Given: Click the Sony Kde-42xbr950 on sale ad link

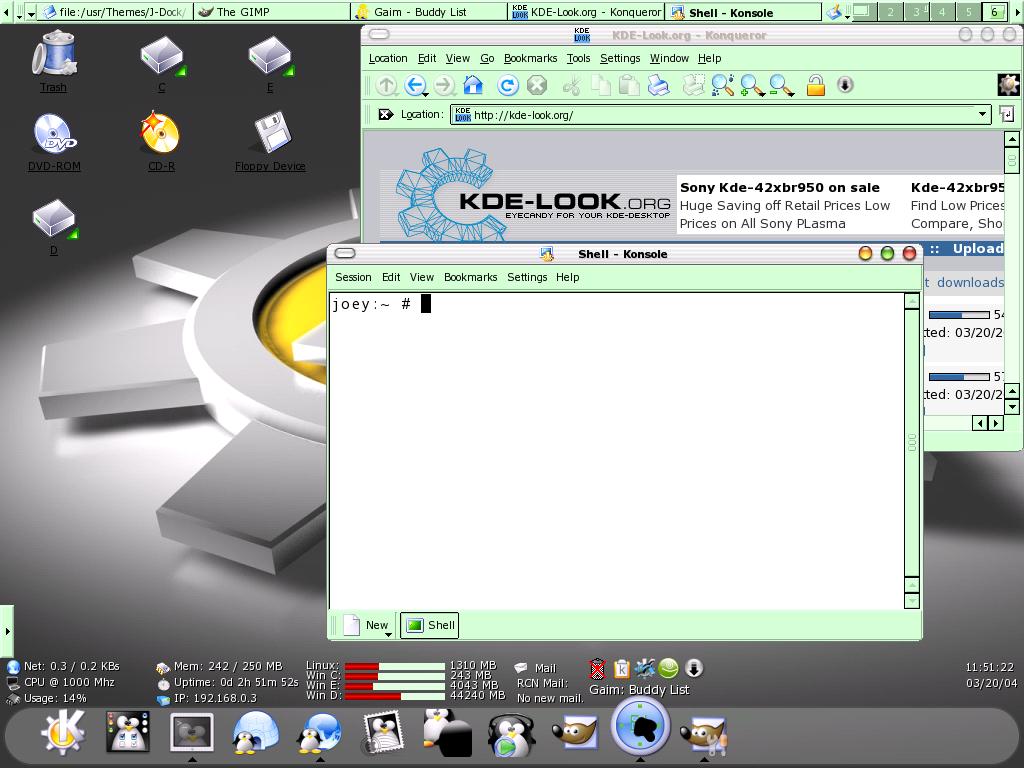Looking at the screenshot, I should (x=780, y=187).
